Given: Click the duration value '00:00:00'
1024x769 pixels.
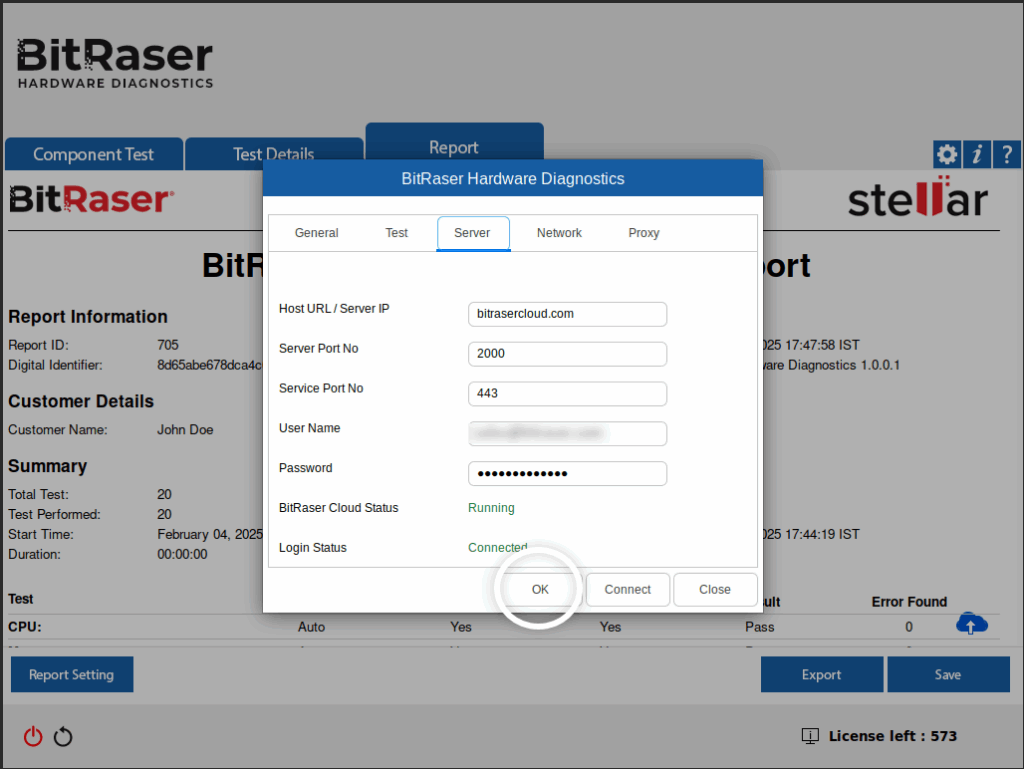Looking at the screenshot, I should pos(182,554).
